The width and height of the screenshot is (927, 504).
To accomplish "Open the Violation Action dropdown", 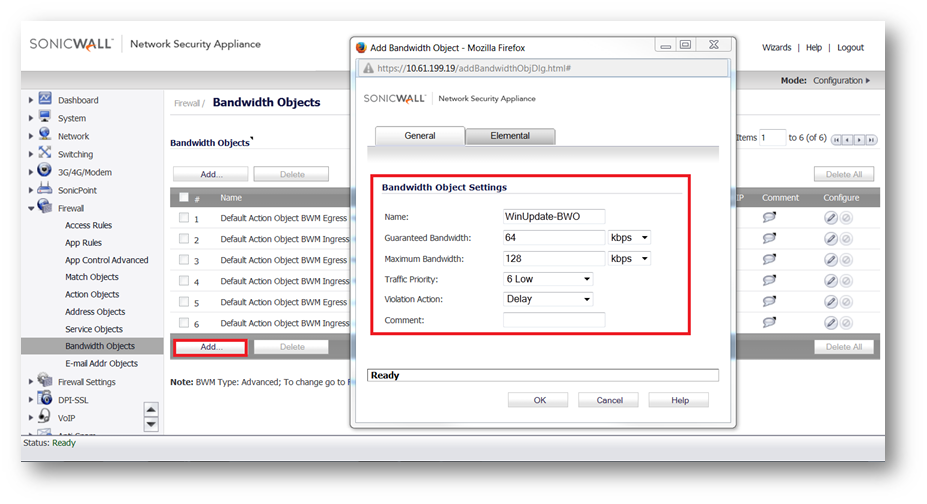I will (548, 299).
